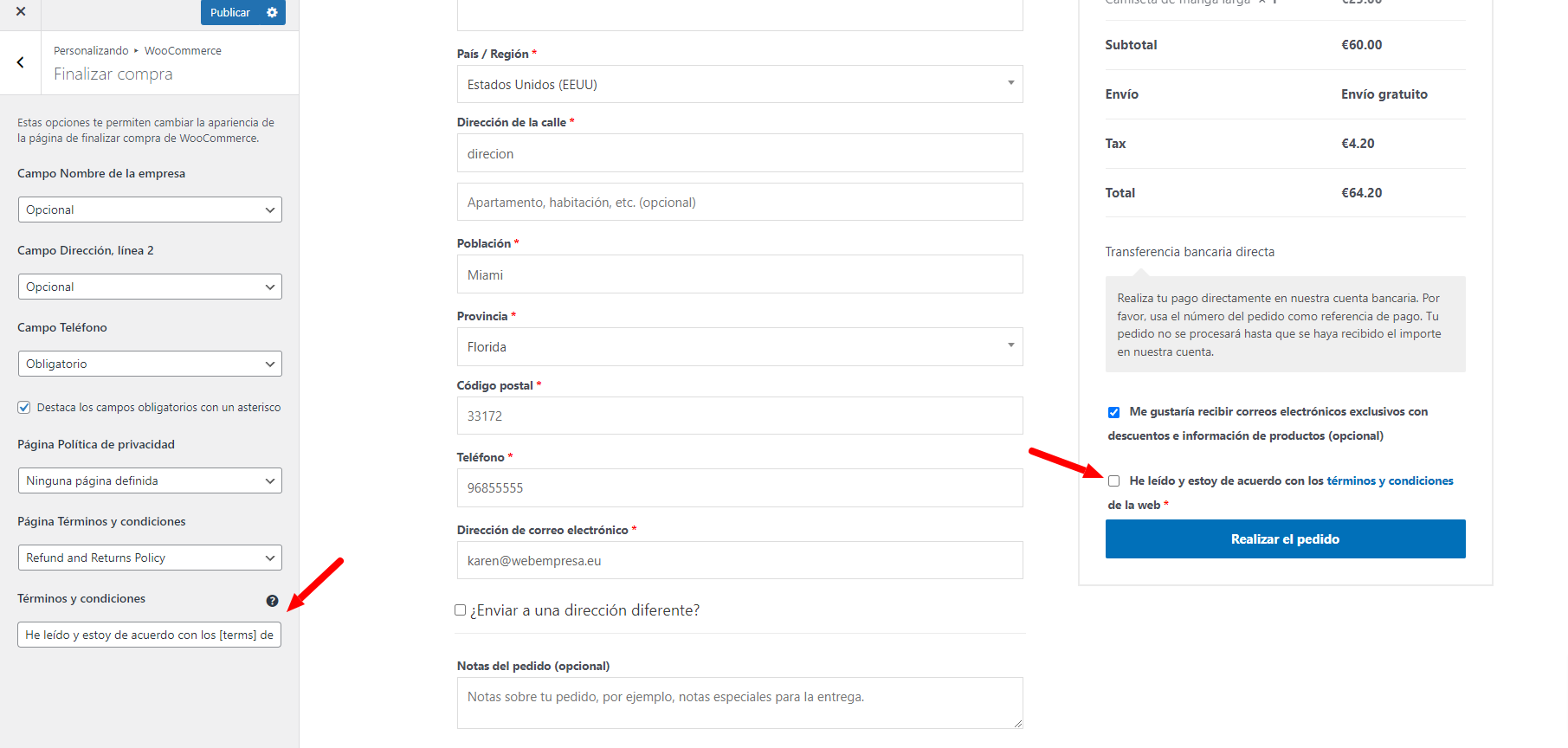1568x748 pixels.
Task: Toggle asterisk highlight for required fields
Action: coord(24,408)
